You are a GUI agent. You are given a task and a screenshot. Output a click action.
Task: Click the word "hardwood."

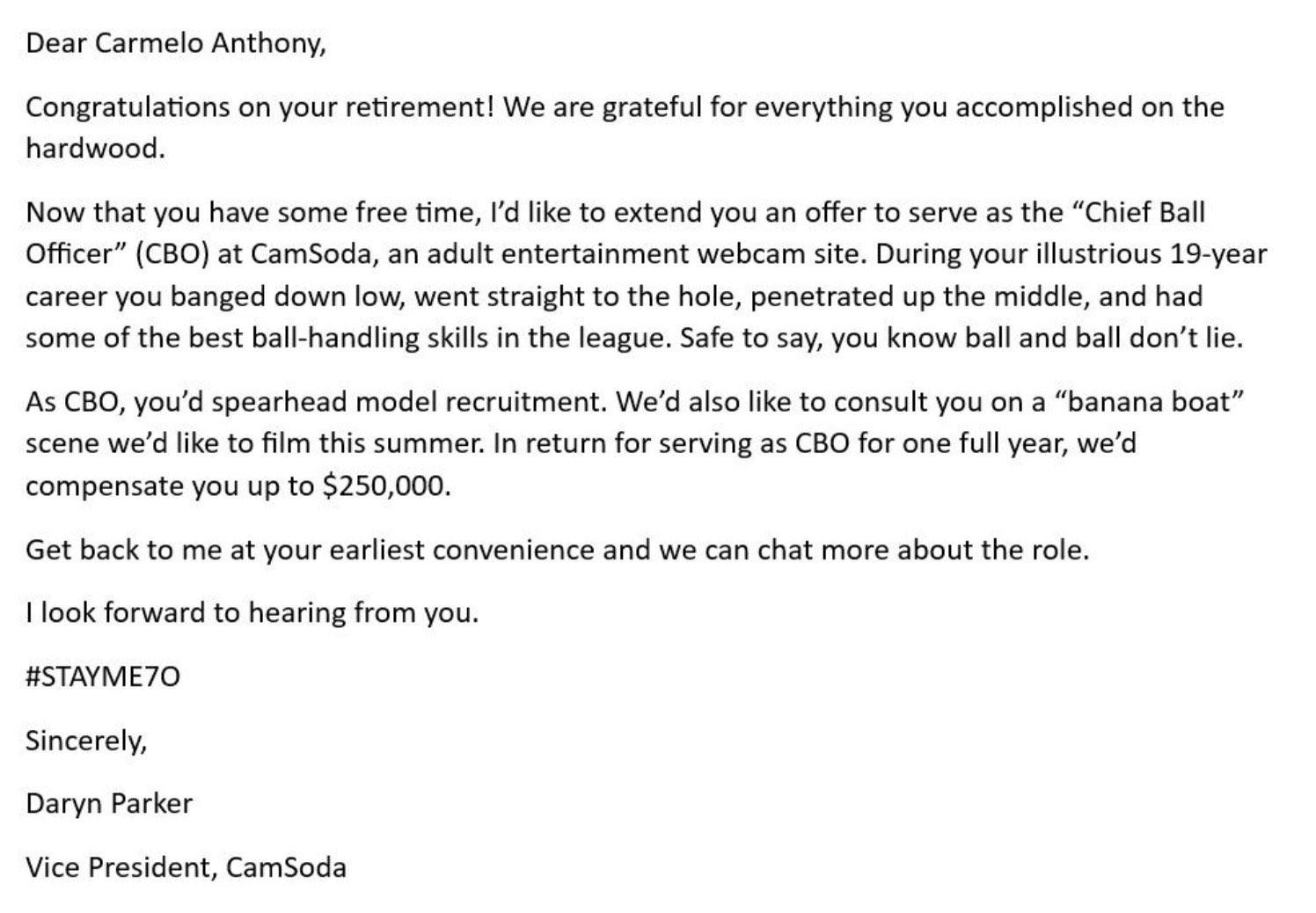point(96,148)
